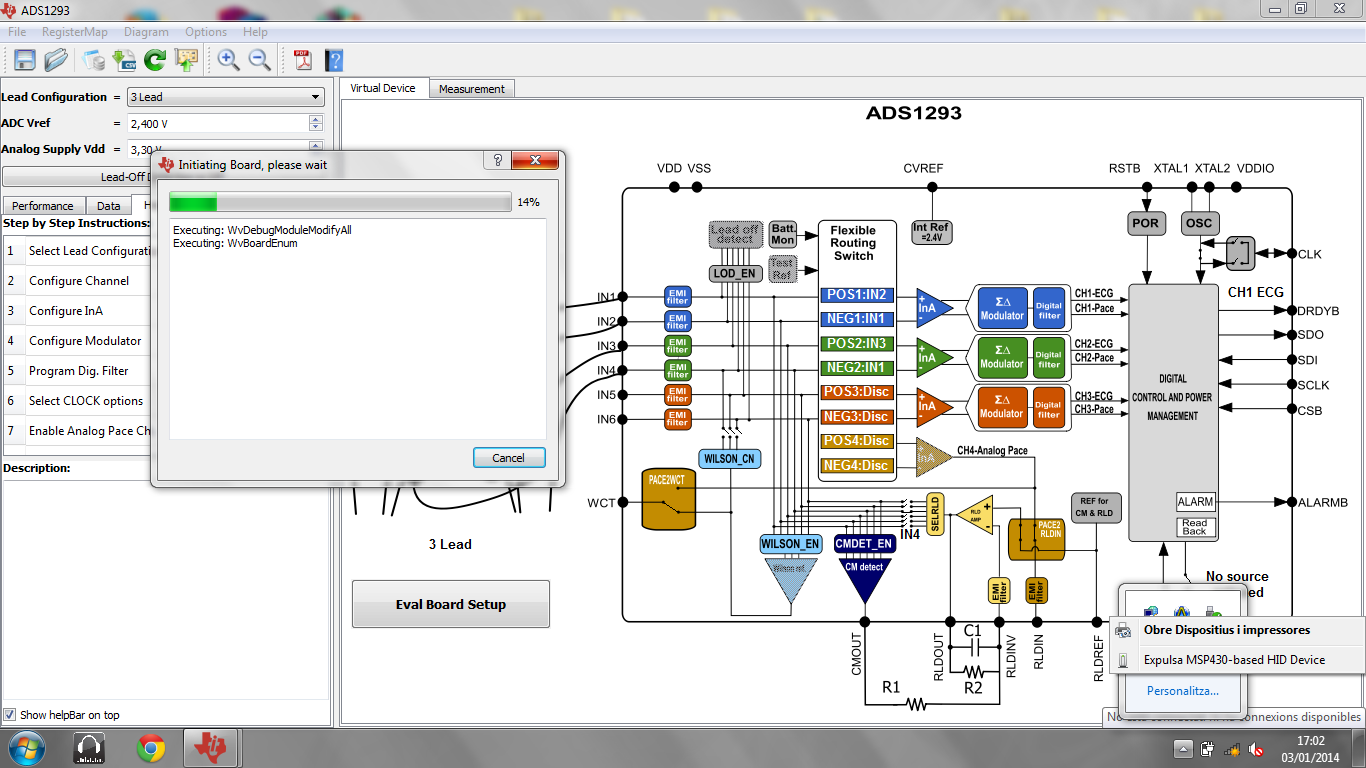Click the IN6 orange EMI filter block
This screenshot has width=1366, height=768.
pos(678,419)
